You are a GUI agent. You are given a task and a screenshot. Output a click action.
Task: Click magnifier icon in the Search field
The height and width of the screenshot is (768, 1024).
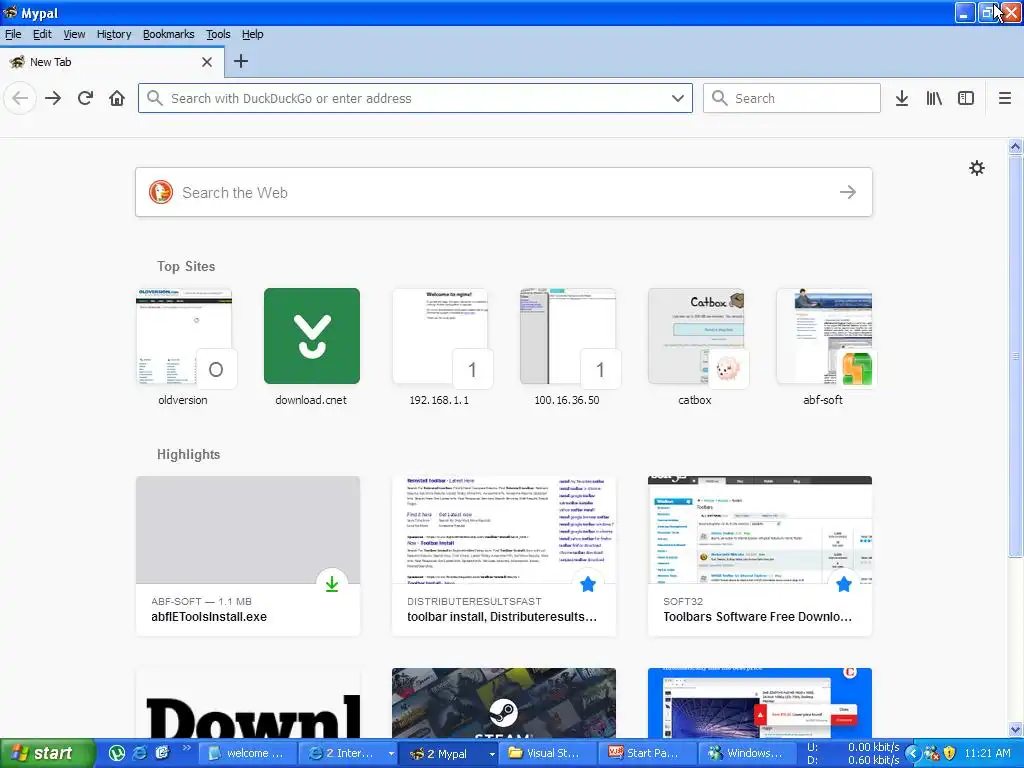pyautogui.click(x=720, y=98)
